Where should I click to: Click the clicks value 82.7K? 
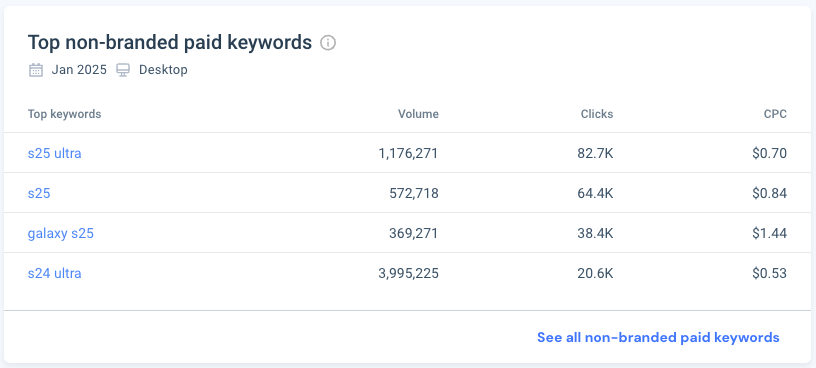pyautogui.click(x=596, y=154)
